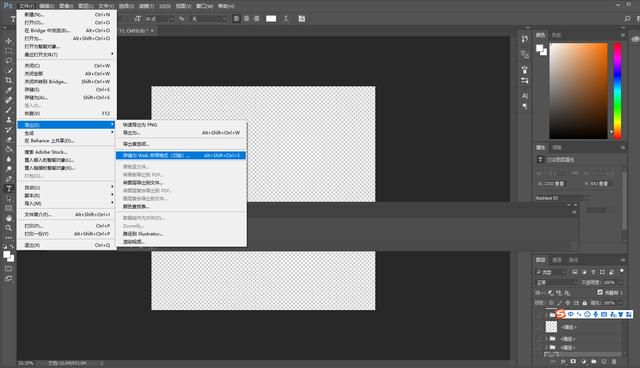The width and height of the screenshot is (640, 368).
Task: Open font size dropdown in options bar
Action: [x=171, y=19]
